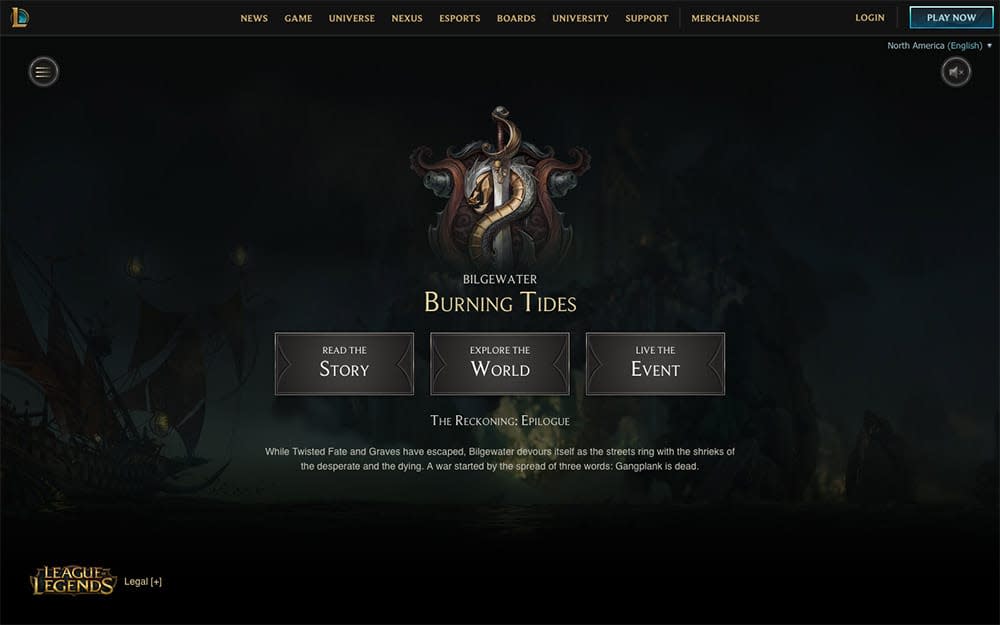This screenshot has height=625, width=1000.
Task: Visit the UNIVERSITY nav link
Action: [580, 18]
